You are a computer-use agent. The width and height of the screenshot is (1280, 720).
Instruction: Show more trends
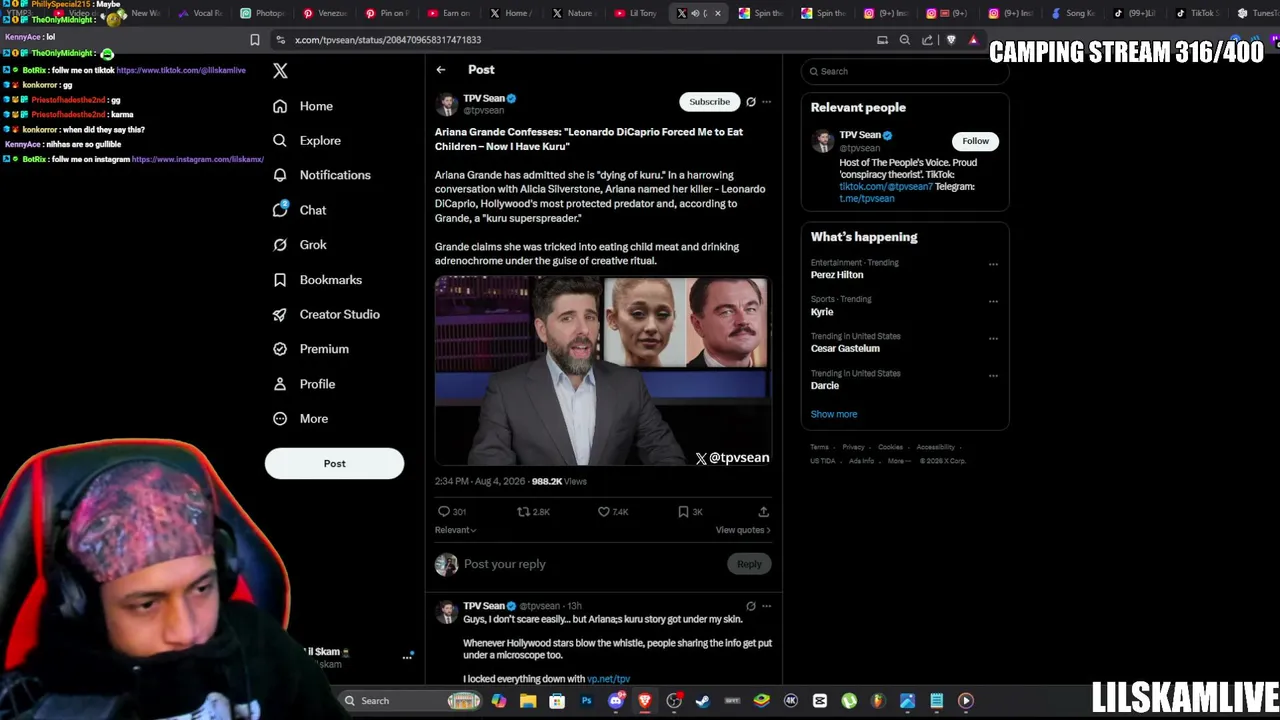coord(834,414)
